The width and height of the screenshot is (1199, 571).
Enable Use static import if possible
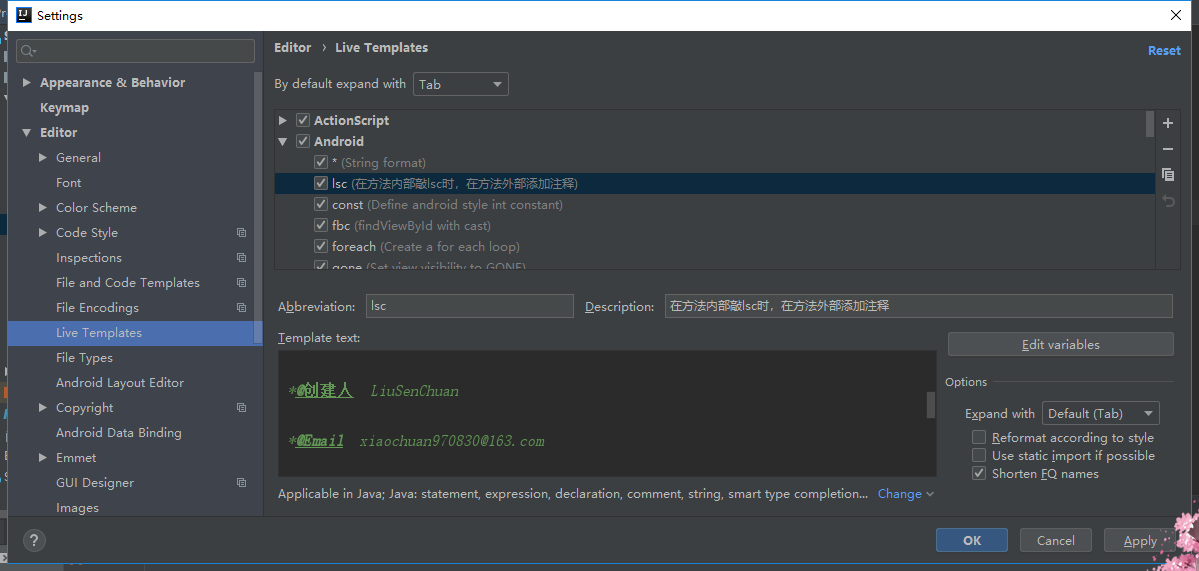979,456
